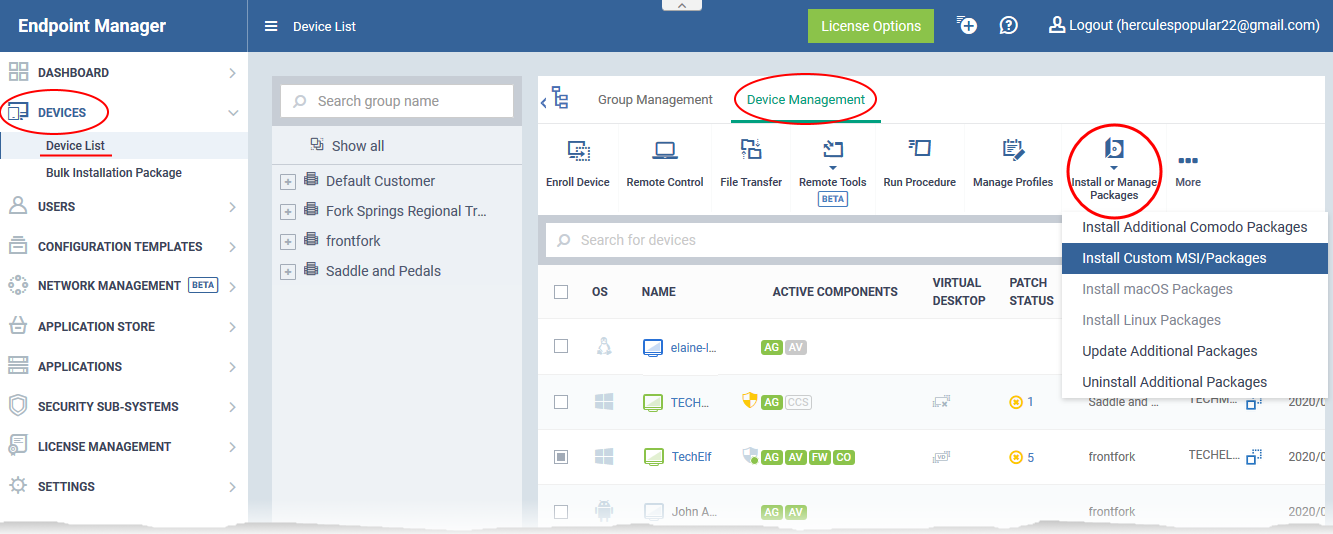Toggle the TechElf device checkbox

[561, 457]
